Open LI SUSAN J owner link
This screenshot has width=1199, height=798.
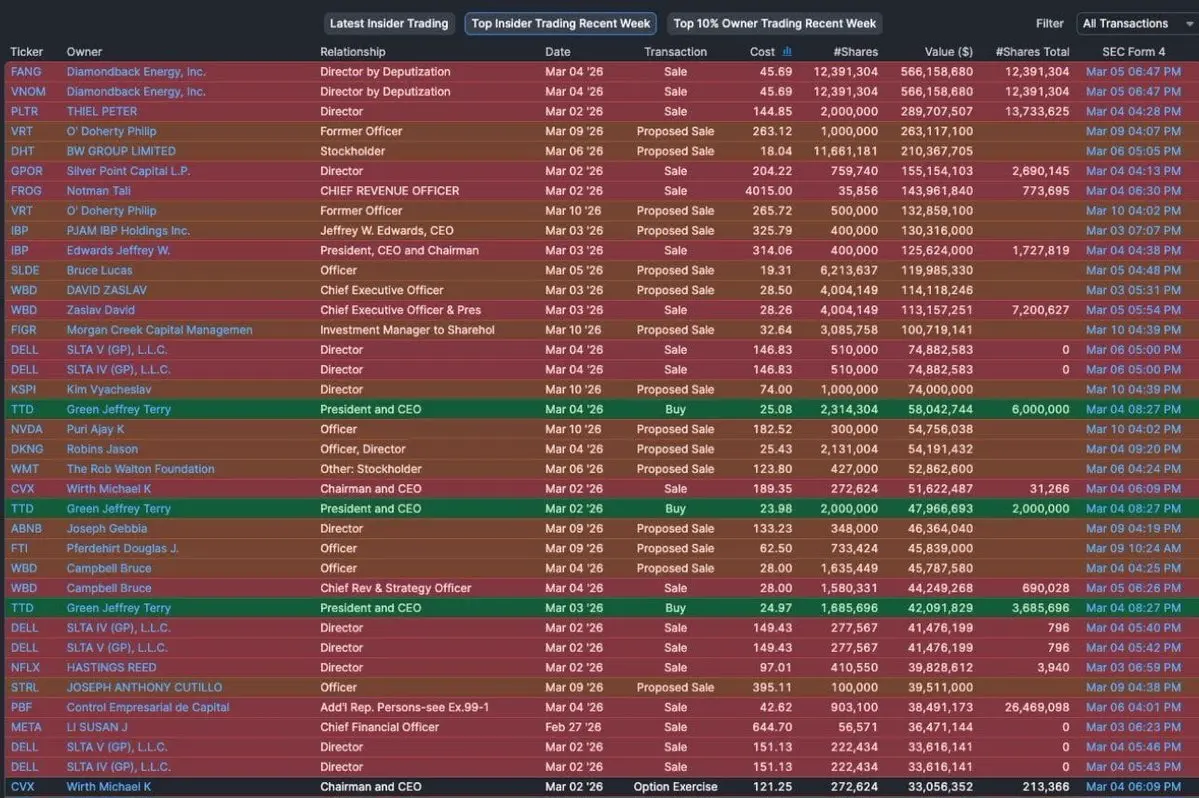[x=97, y=728]
